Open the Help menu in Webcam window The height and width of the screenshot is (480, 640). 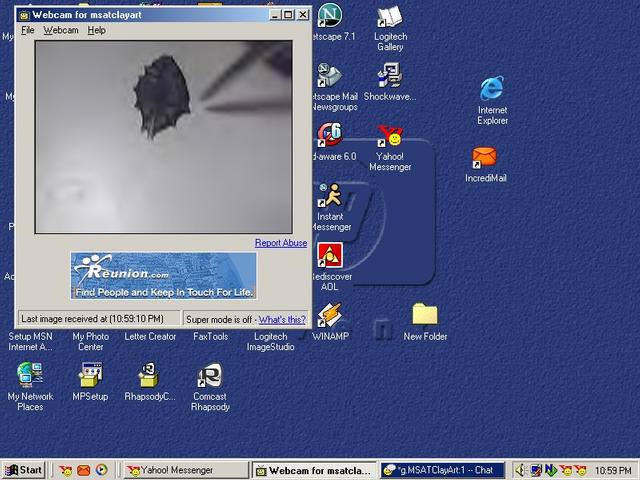(97, 30)
